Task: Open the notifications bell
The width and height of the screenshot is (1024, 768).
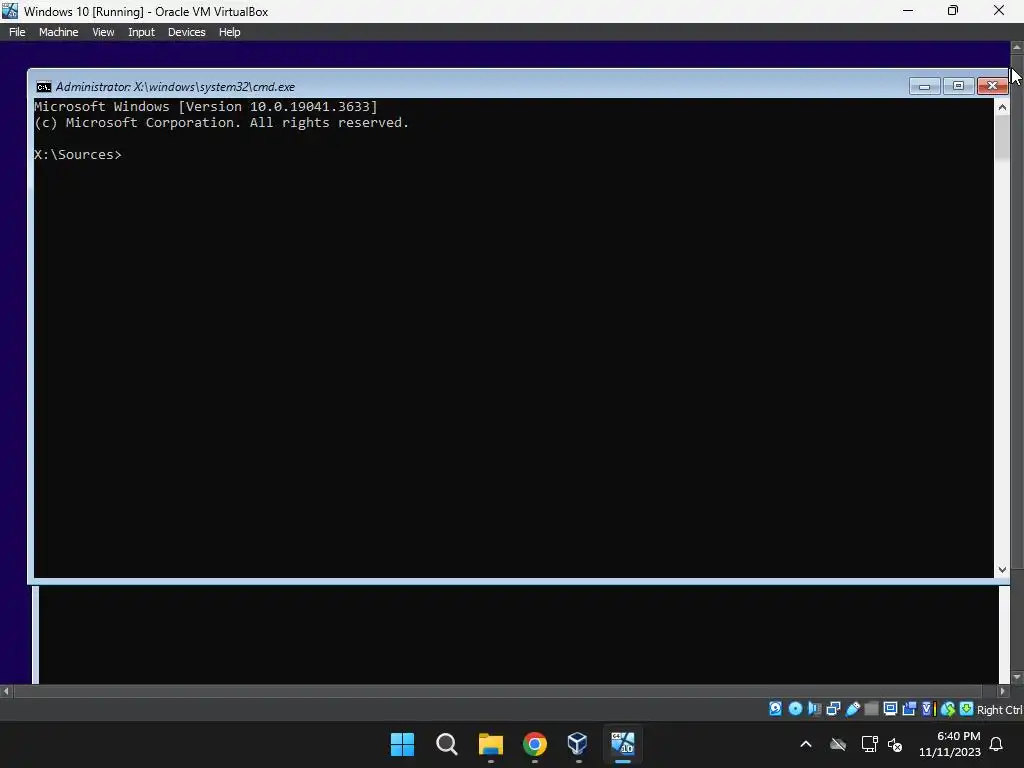Action: tap(996, 744)
